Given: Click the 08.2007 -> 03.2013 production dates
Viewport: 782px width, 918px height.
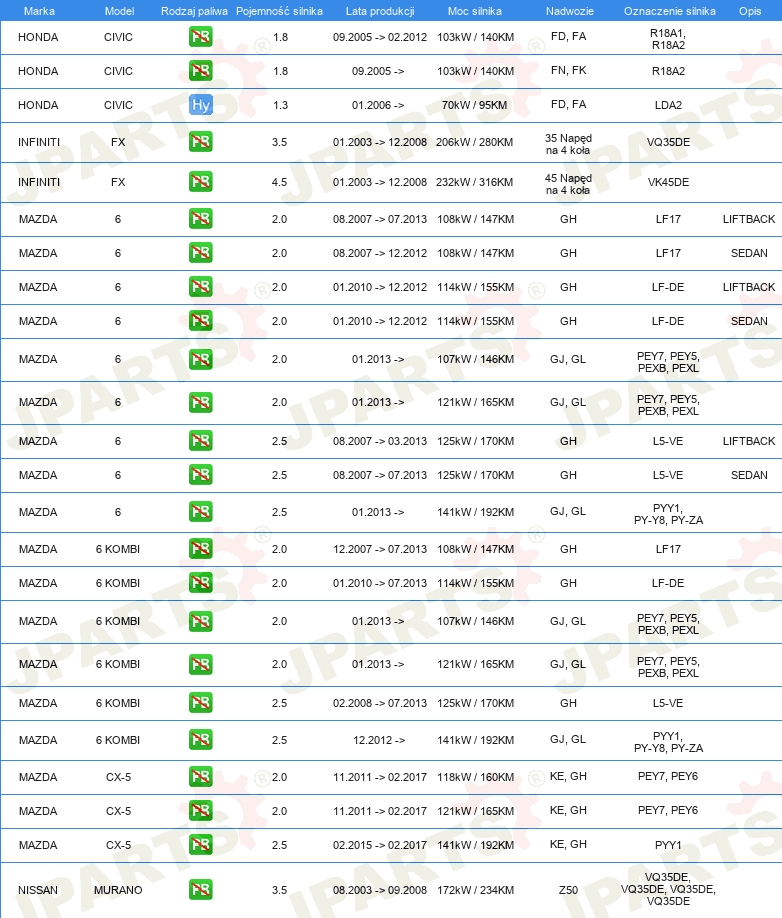Looking at the screenshot, I should [x=380, y=441].
